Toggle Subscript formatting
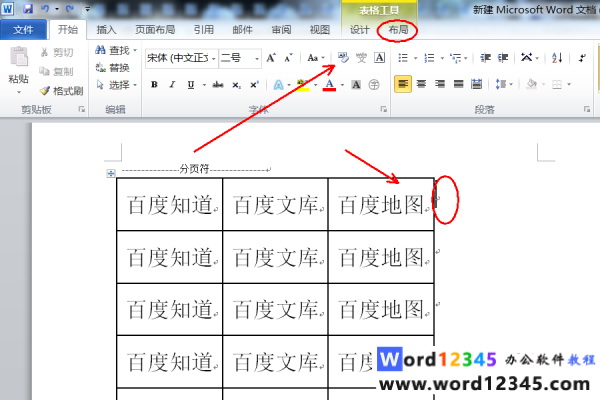This screenshot has height=400, width=600. coord(236,85)
